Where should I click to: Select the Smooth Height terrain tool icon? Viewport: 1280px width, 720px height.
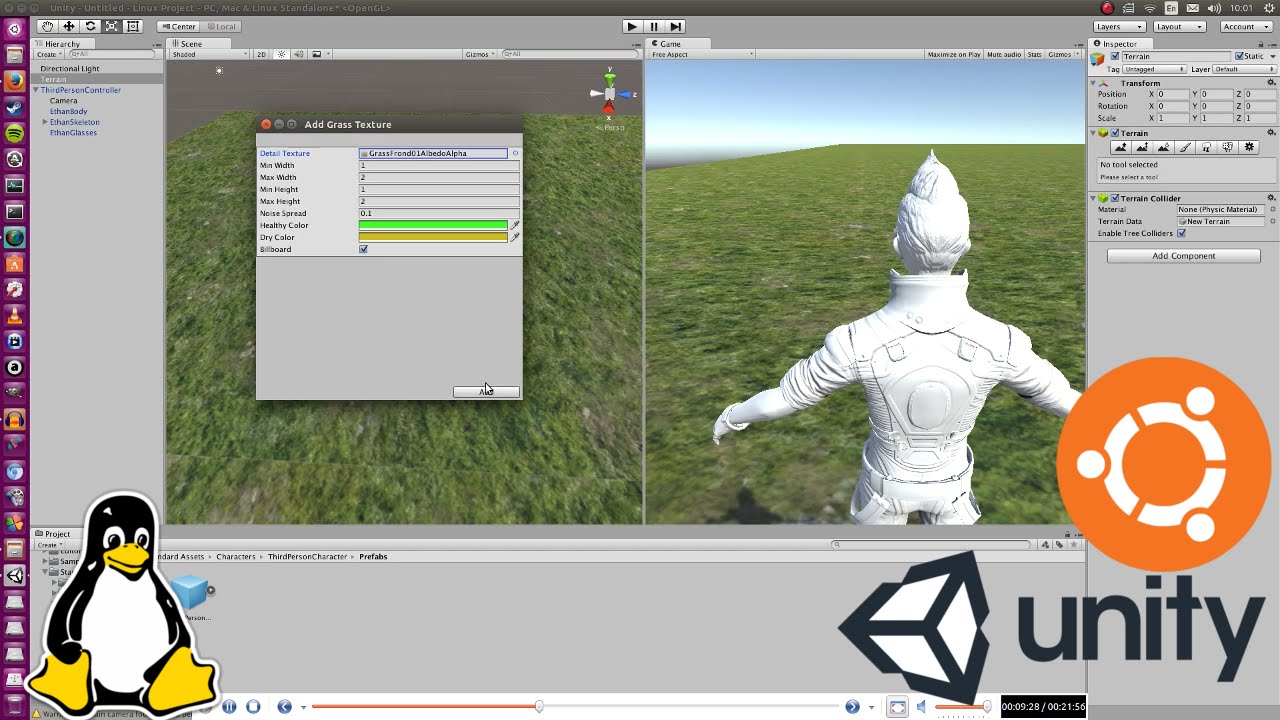coord(1163,147)
